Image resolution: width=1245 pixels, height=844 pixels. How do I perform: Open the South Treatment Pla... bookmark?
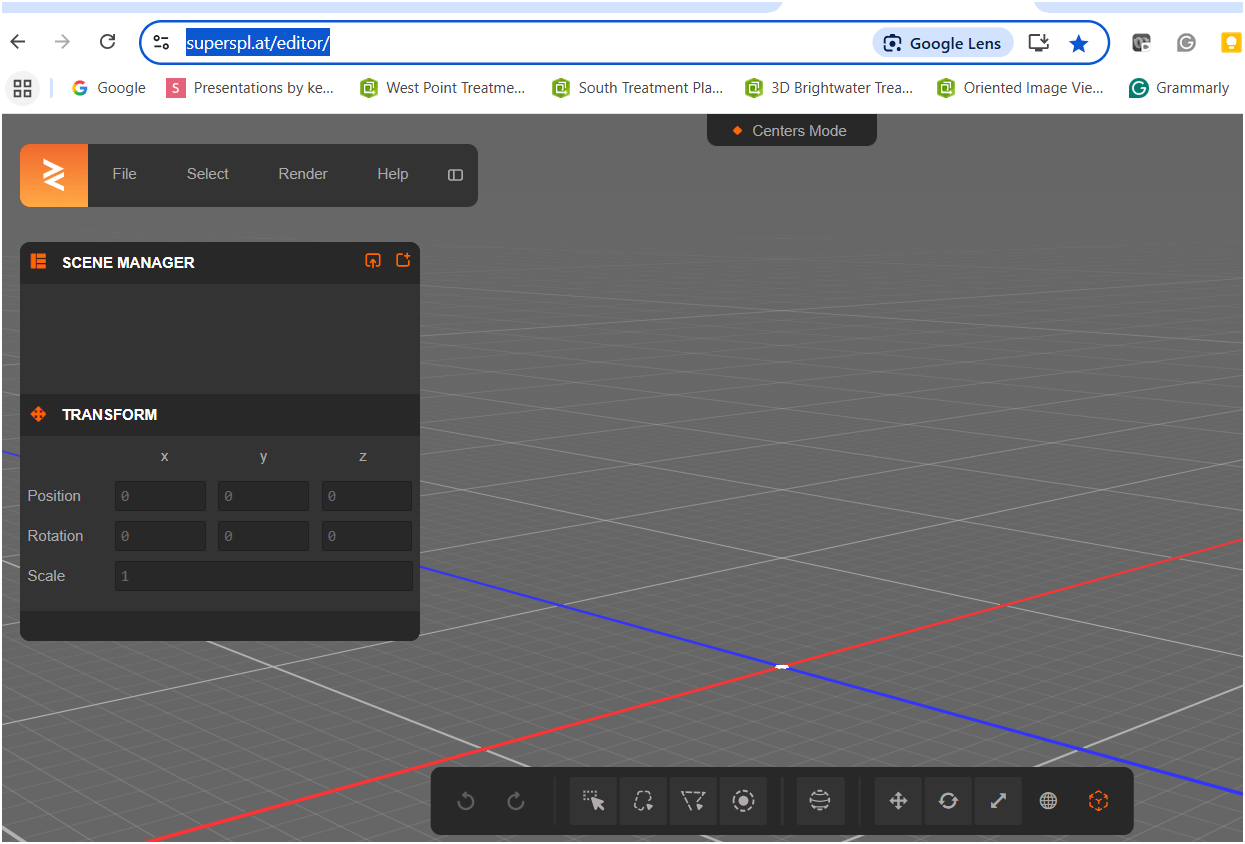coord(637,88)
